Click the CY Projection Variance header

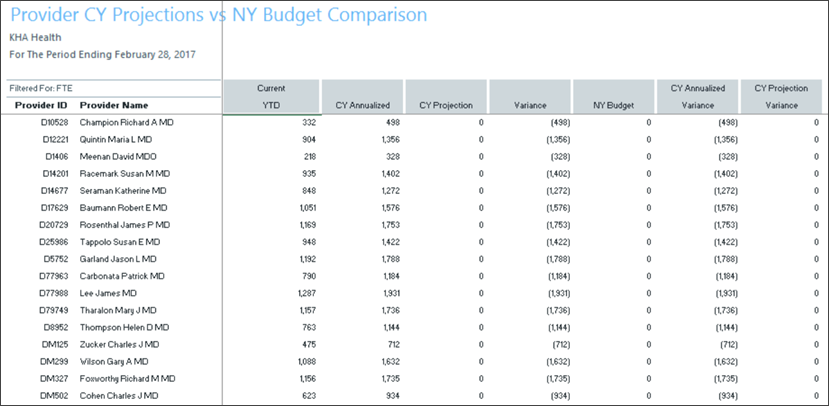(782, 96)
